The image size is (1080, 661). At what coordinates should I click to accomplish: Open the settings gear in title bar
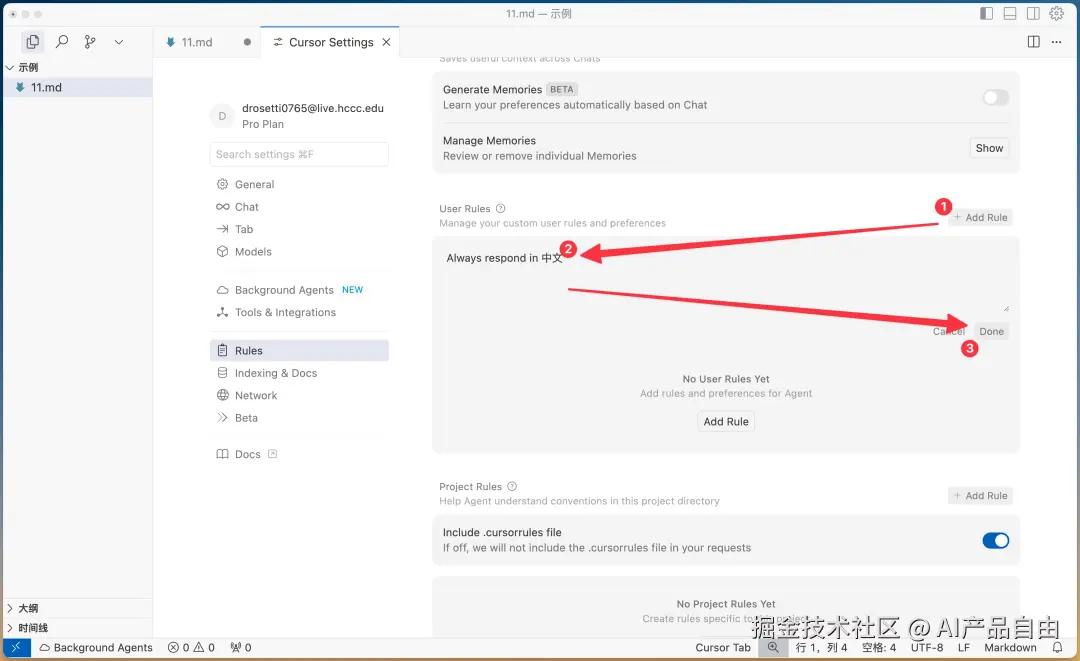1057,13
